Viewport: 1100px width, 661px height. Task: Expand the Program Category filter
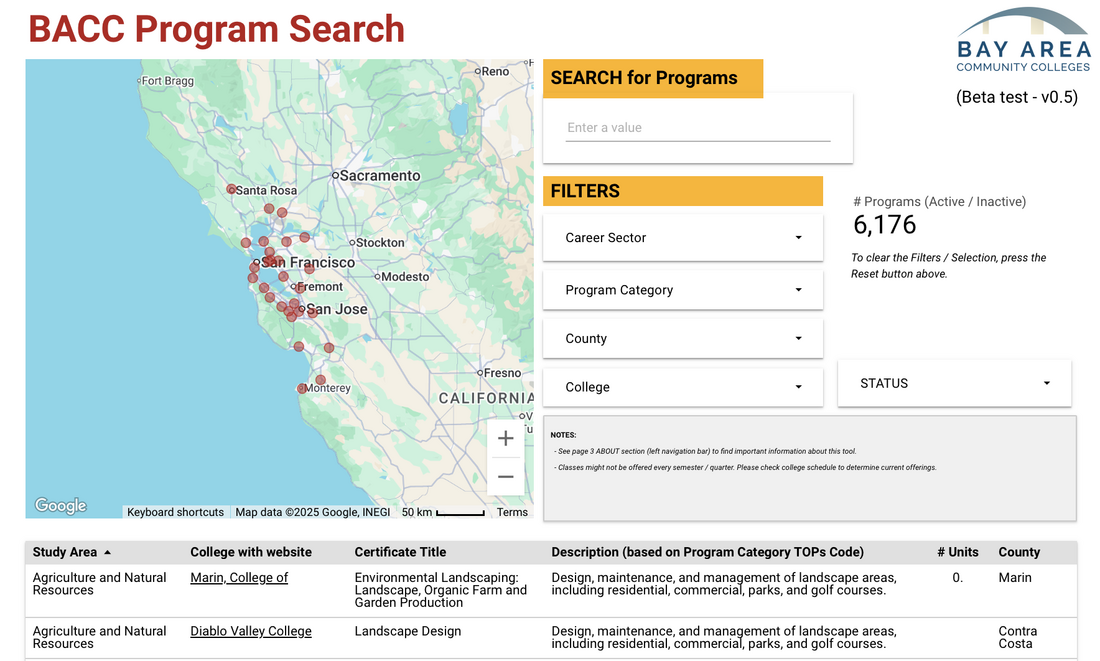(682, 290)
